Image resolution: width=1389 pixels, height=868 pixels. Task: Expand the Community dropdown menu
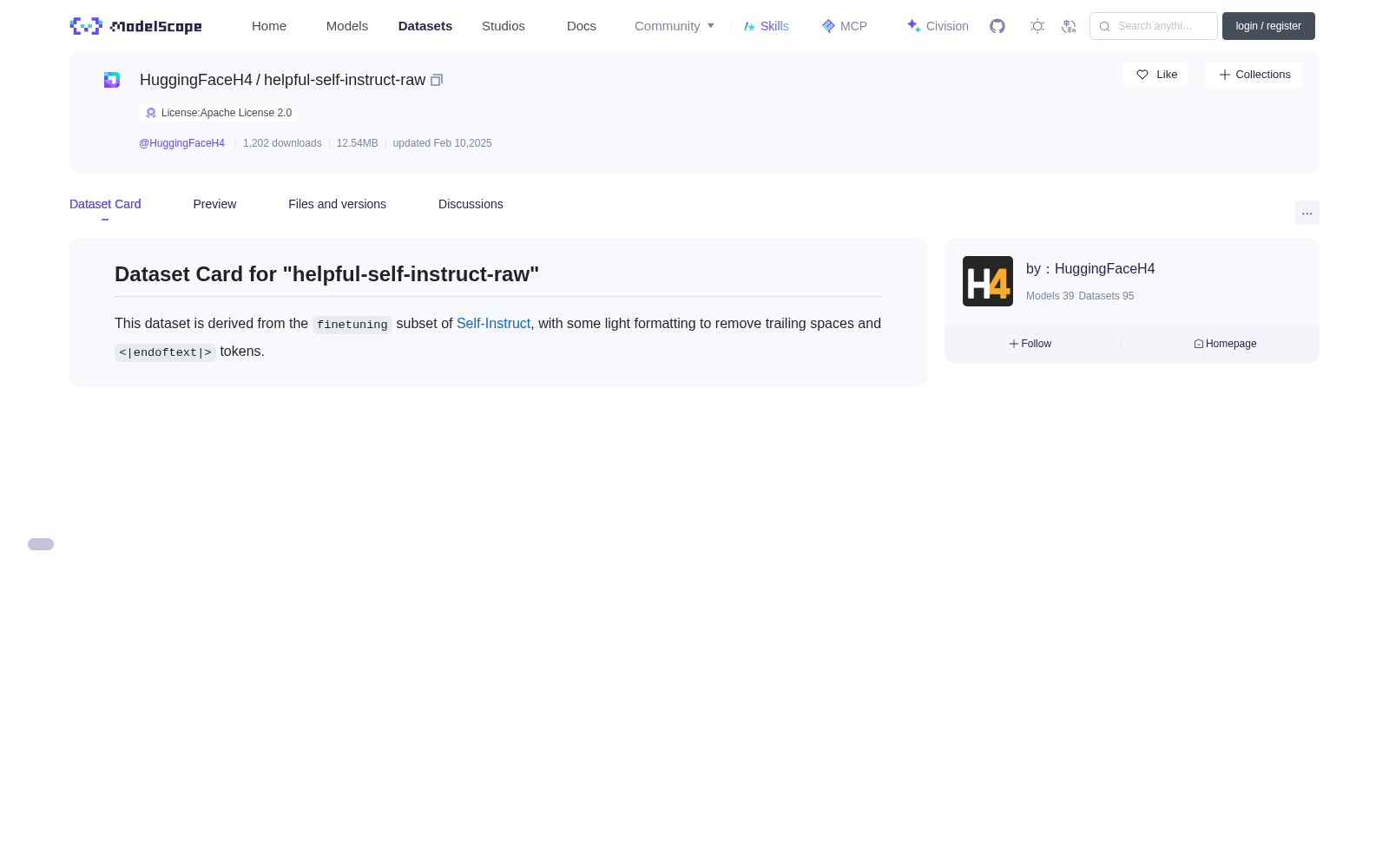pos(675,26)
